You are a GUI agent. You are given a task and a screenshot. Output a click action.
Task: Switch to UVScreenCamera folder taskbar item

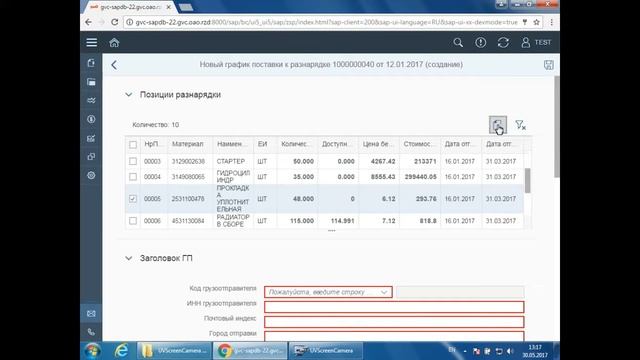[x=174, y=351]
